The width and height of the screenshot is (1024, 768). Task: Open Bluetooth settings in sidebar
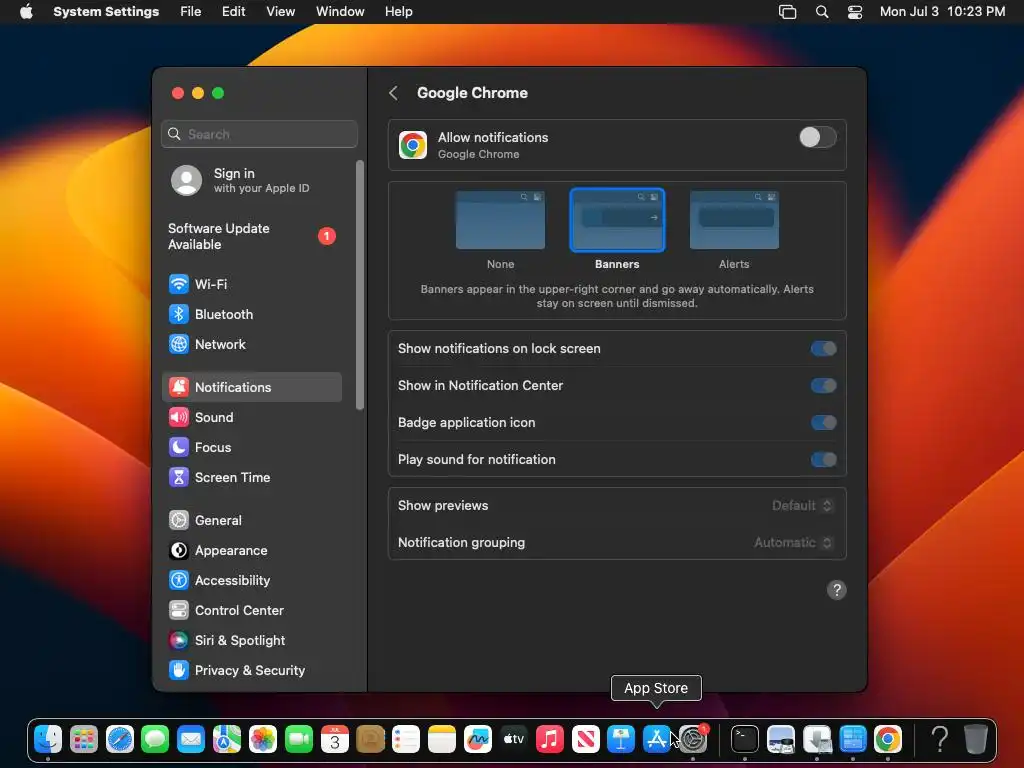pyautogui.click(x=251, y=314)
